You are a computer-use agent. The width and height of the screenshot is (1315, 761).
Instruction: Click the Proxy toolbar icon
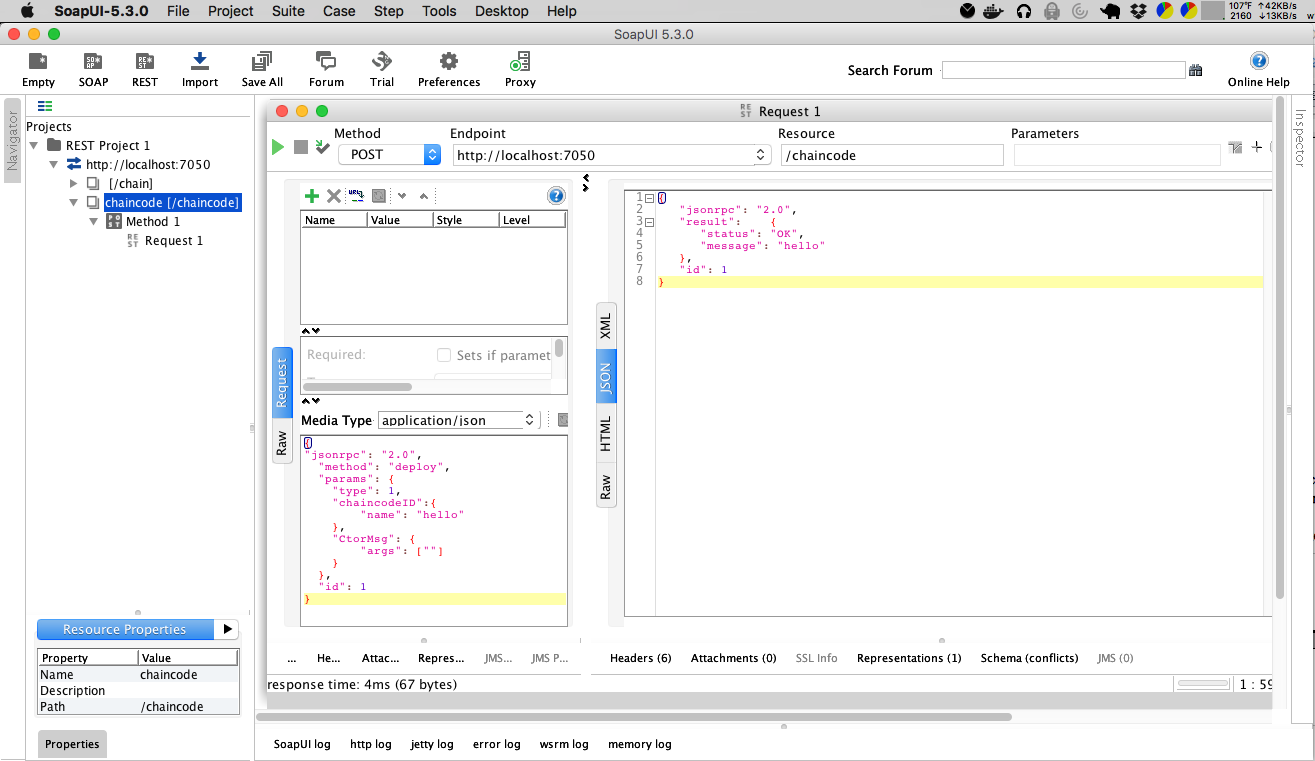pyautogui.click(x=520, y=69)
